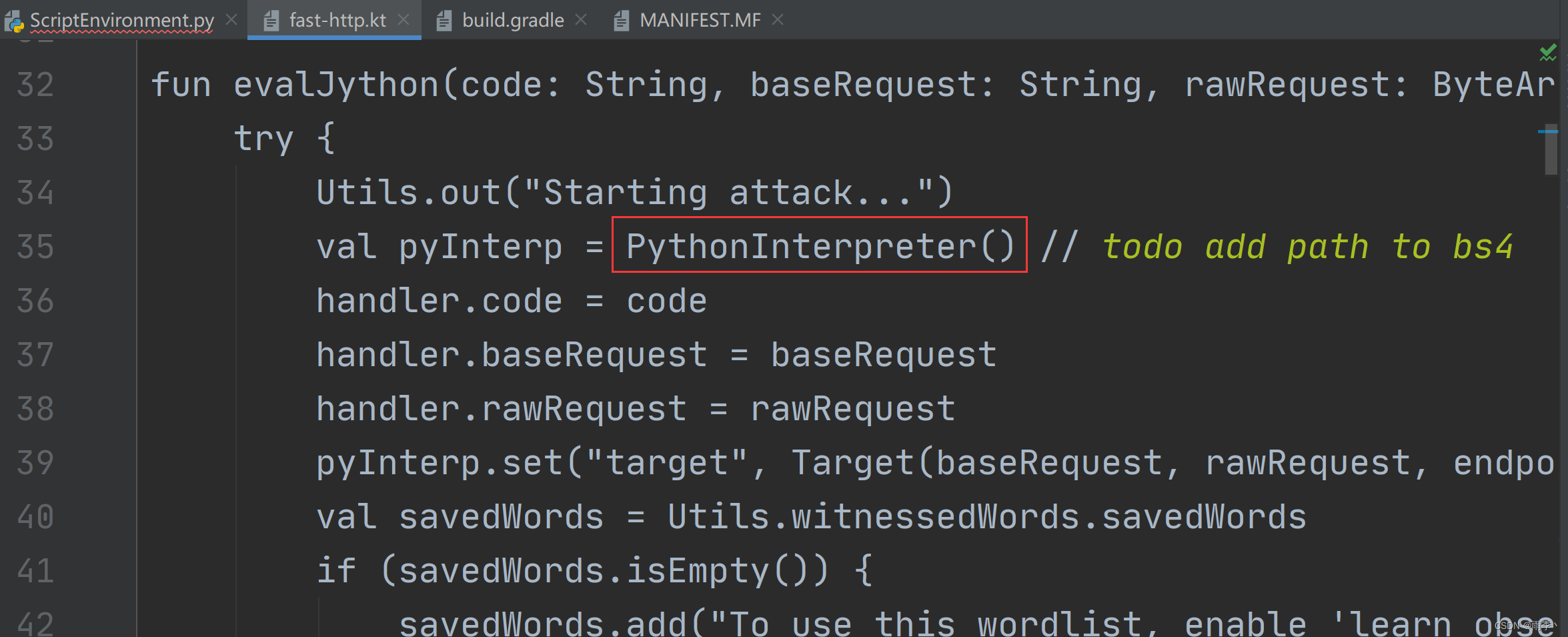Click line number 32 in the gutter
Viewport: 1568px width, 637px height.
pos(37,83)
